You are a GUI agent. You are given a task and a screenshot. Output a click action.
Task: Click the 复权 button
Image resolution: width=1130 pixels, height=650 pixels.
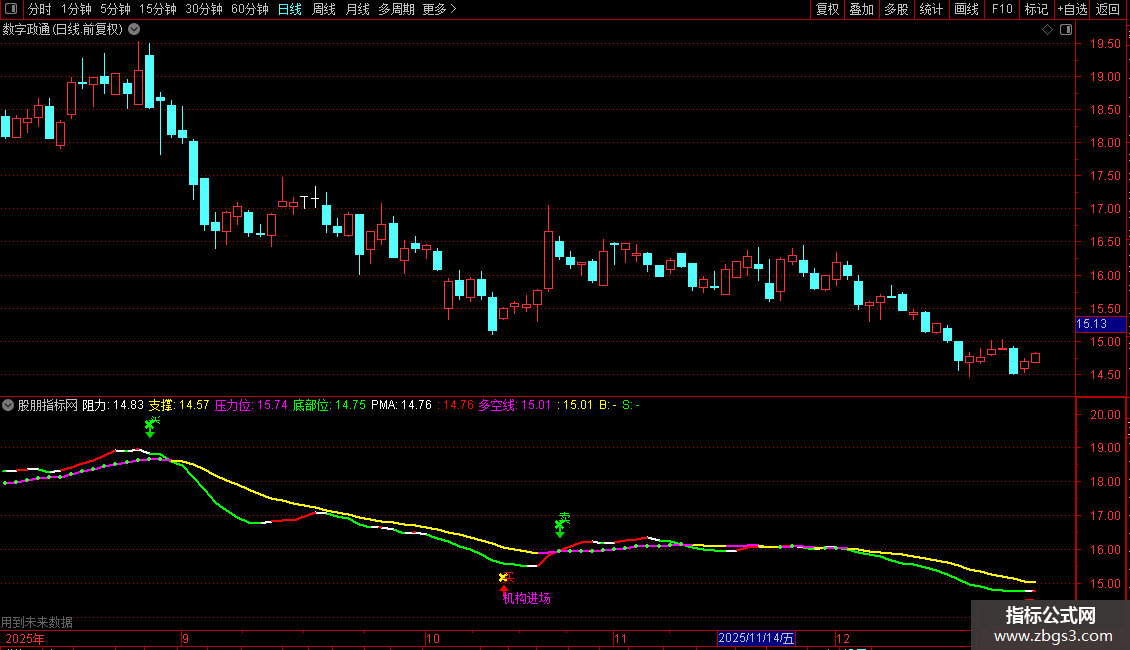(x=827, y=9)
